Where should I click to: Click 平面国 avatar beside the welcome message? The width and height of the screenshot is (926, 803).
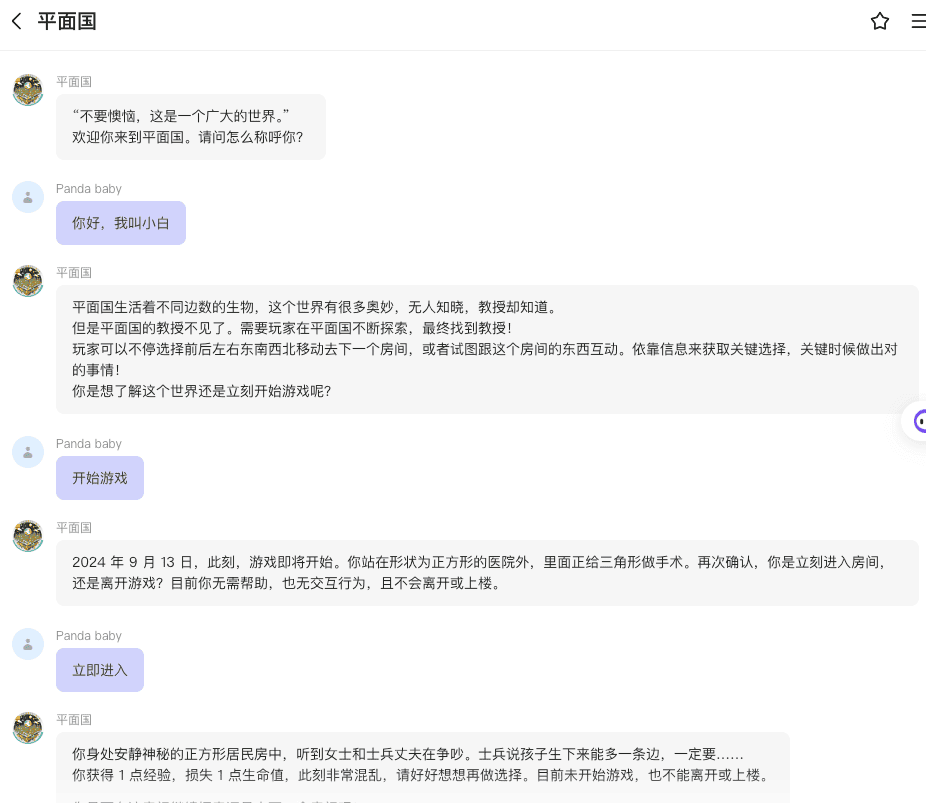[28, 90]
